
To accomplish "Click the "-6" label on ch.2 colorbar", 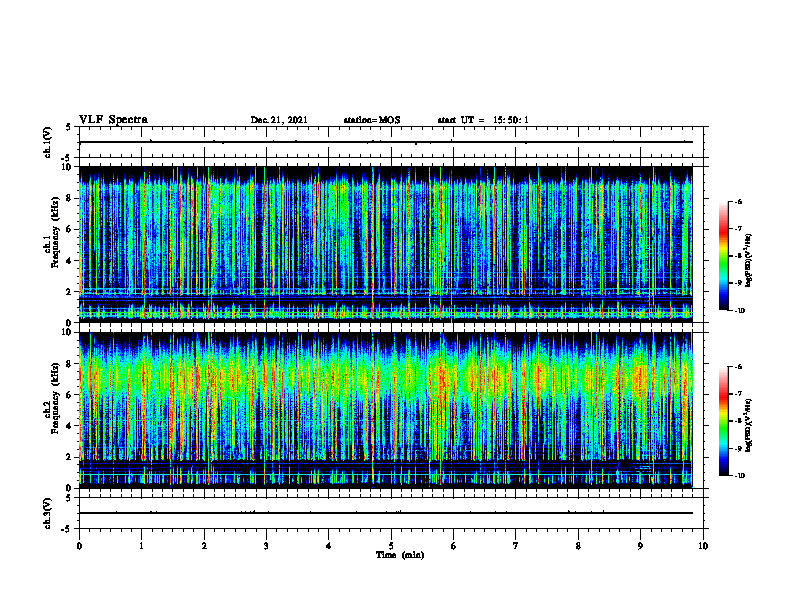I will pos(739,367).
